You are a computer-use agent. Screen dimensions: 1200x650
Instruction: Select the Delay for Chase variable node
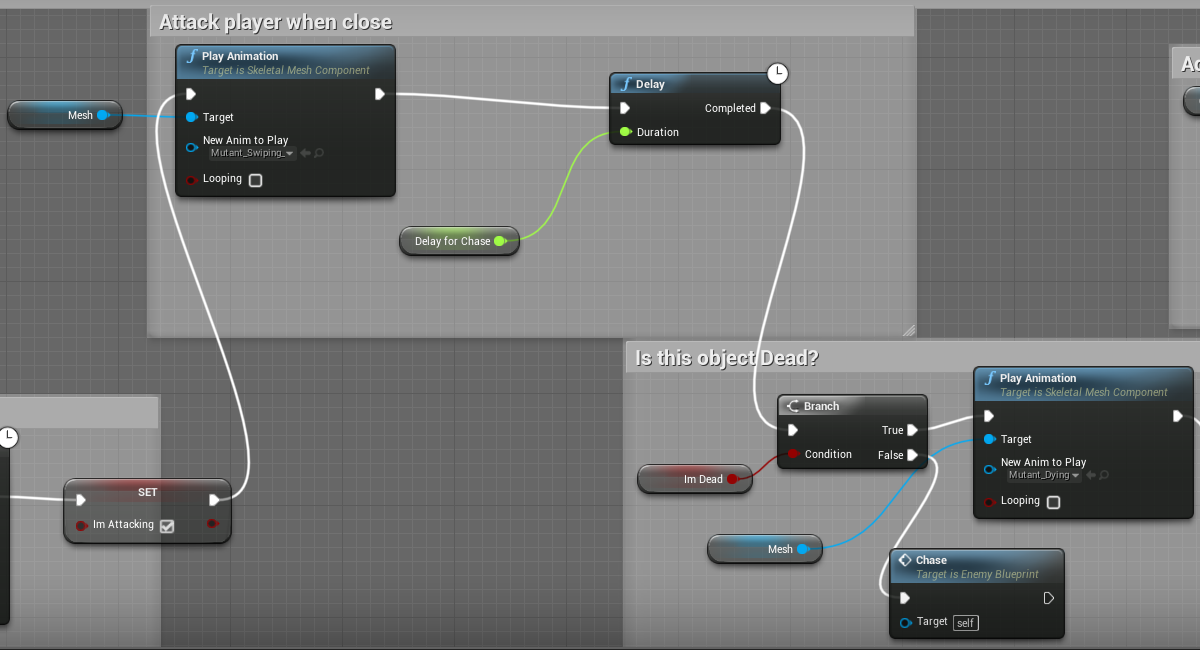[x=452, y=241]
